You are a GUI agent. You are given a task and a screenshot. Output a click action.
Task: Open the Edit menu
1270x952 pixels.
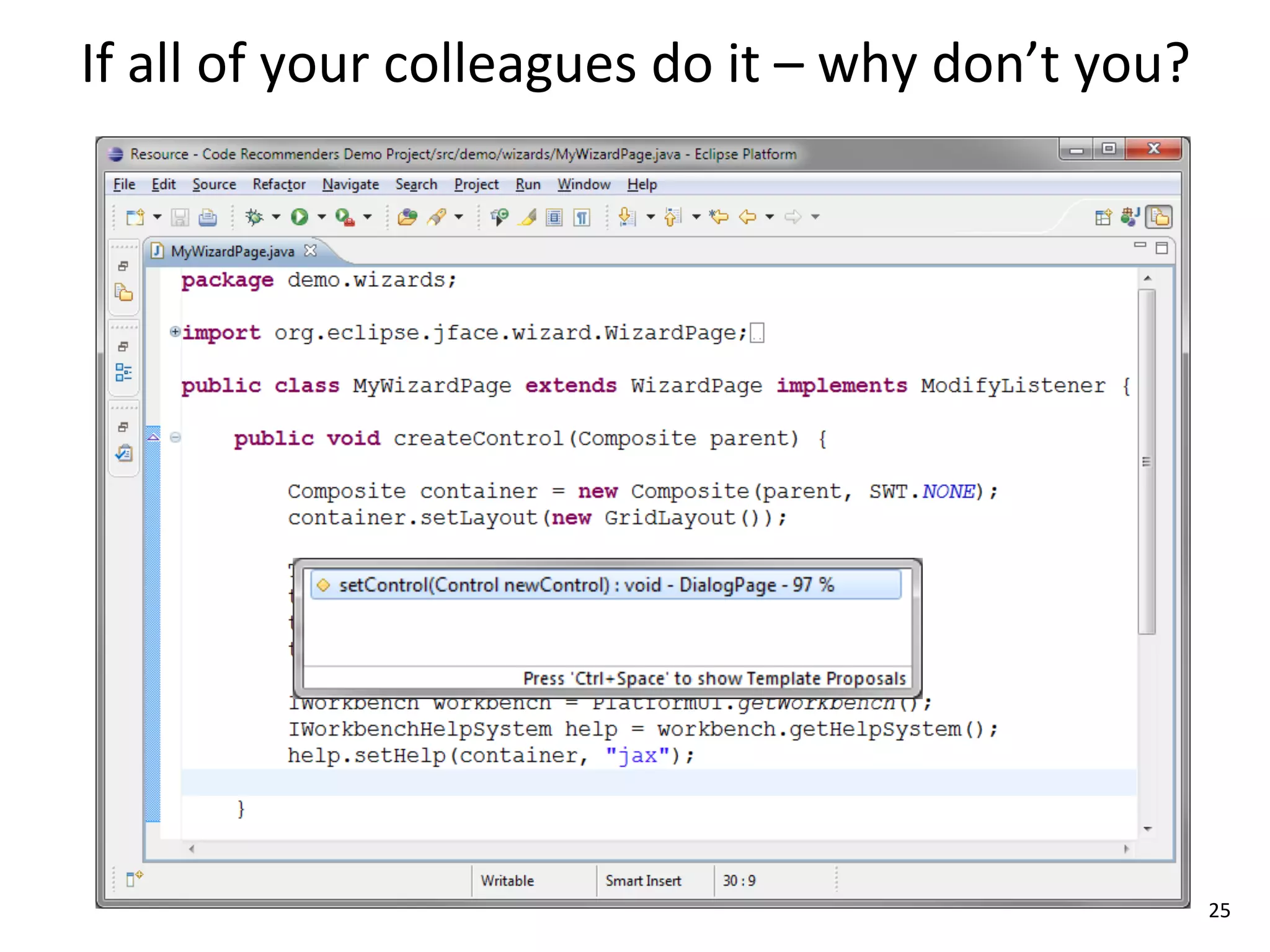pos(164,185)
